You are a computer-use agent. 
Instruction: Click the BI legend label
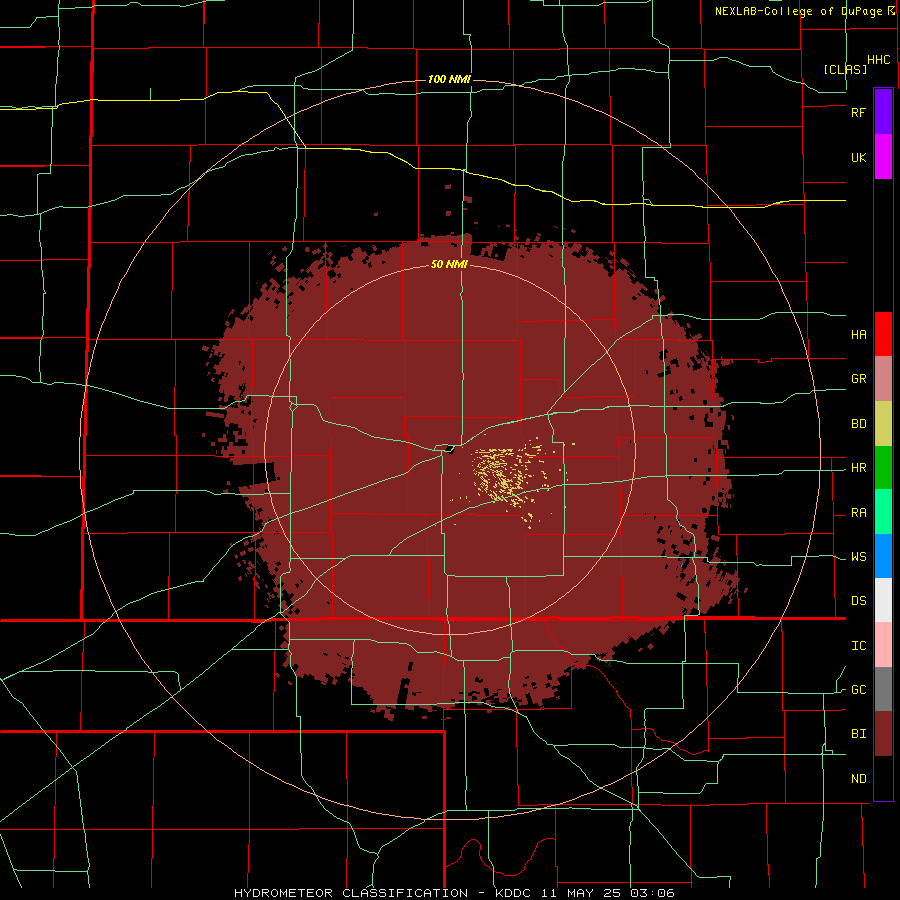858,734
